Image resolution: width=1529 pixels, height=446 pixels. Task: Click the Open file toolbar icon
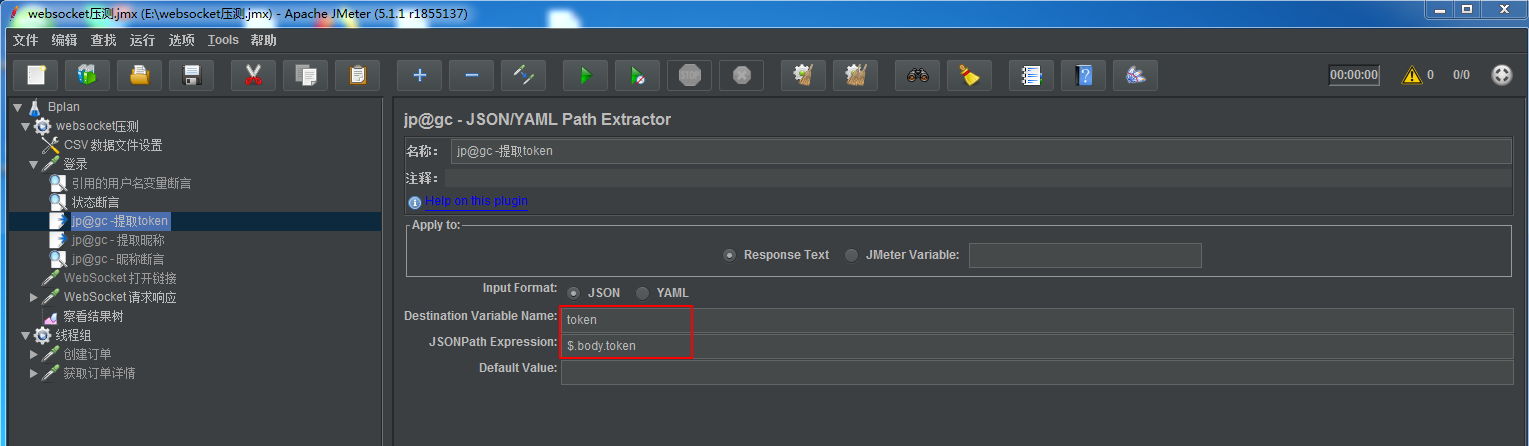click(140, 75)
